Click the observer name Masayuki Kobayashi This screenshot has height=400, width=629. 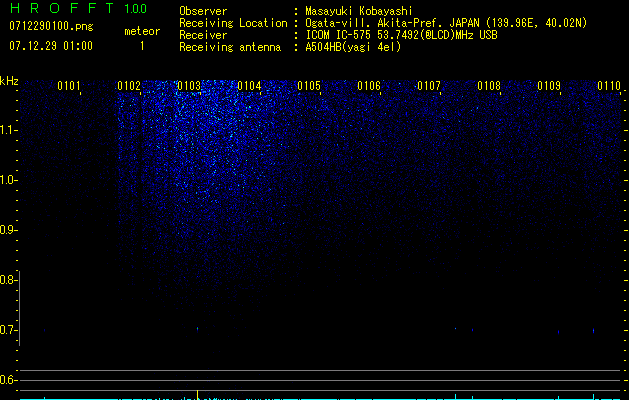point(359,11)
